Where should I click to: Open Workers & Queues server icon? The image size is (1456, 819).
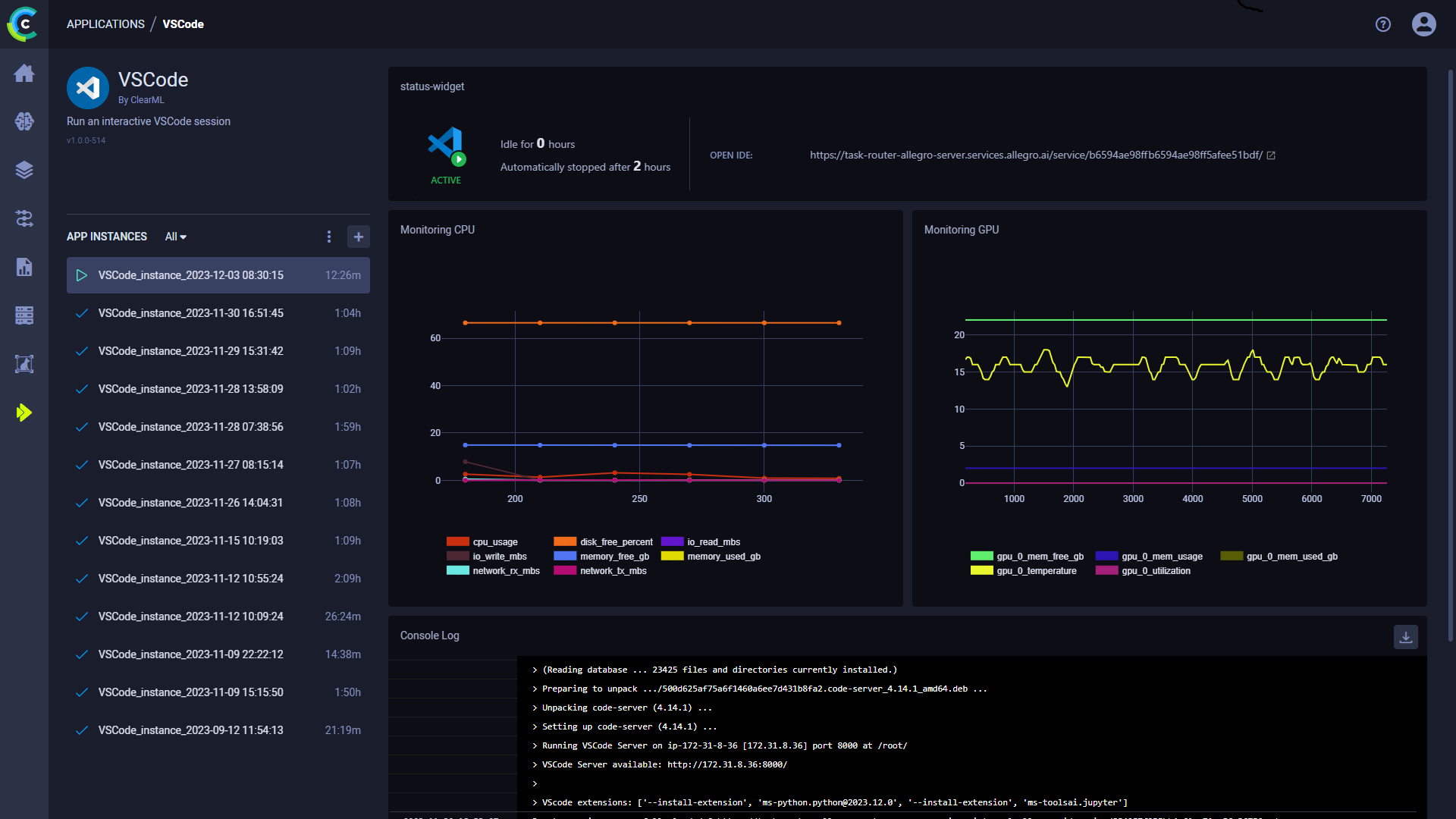pyautogui.click(x=24, y=315)
